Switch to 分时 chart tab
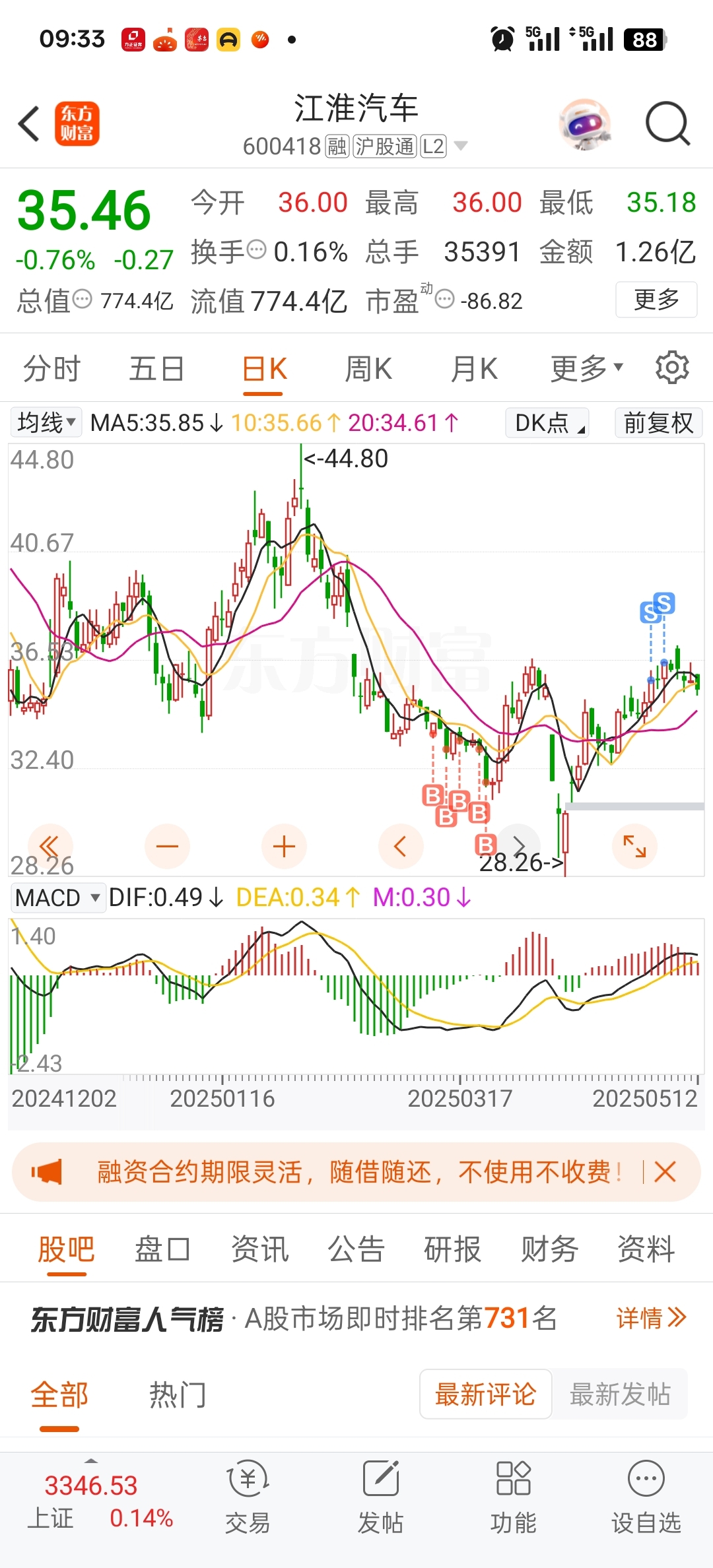This screenshot has height=1568, width=713. coord(52,368)
